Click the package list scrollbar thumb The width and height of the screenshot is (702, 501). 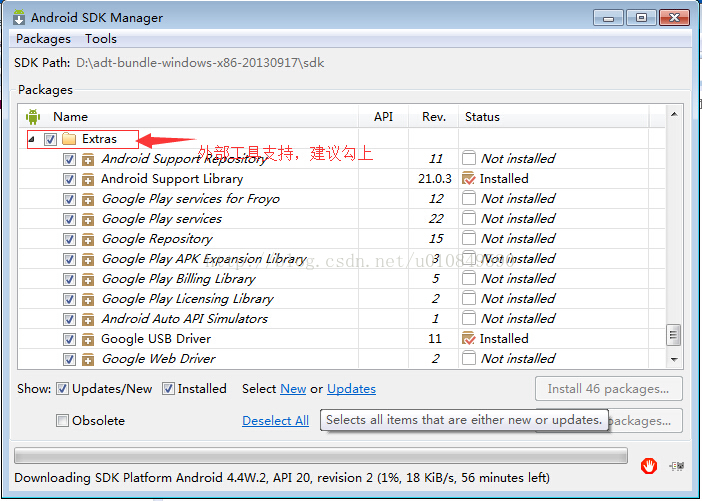coord(673,335)
